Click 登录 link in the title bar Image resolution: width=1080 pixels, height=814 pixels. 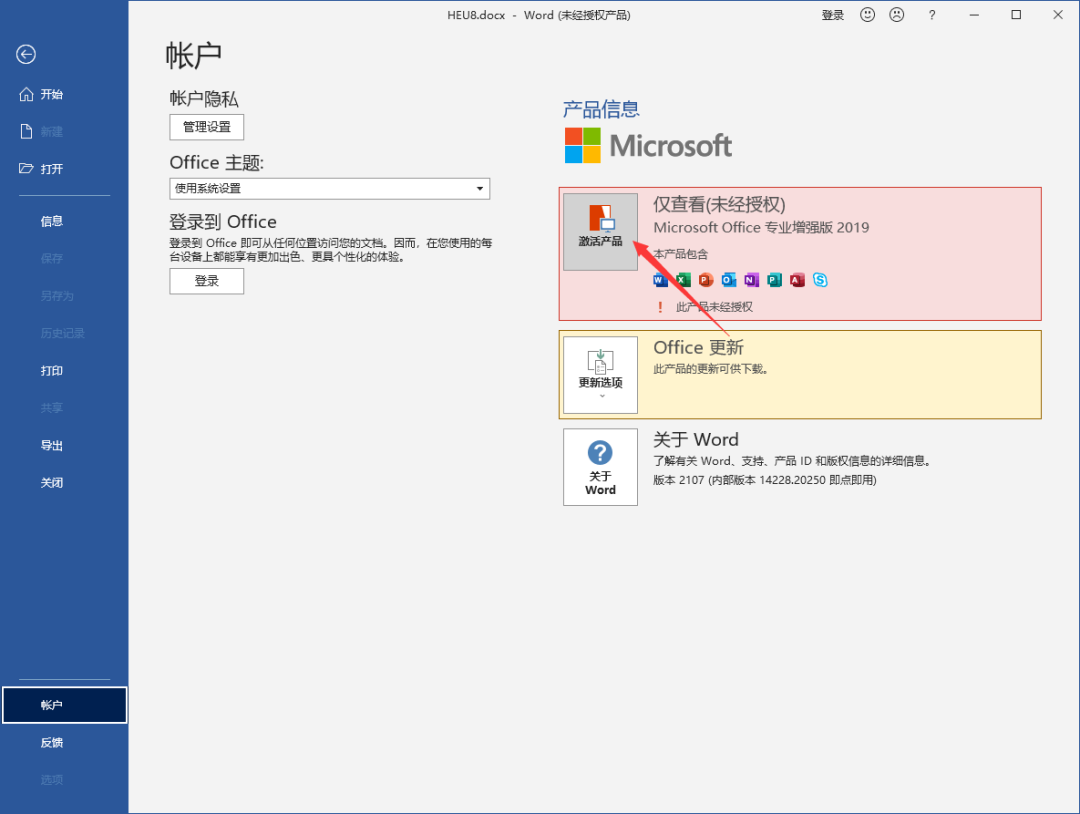point(832,15)
